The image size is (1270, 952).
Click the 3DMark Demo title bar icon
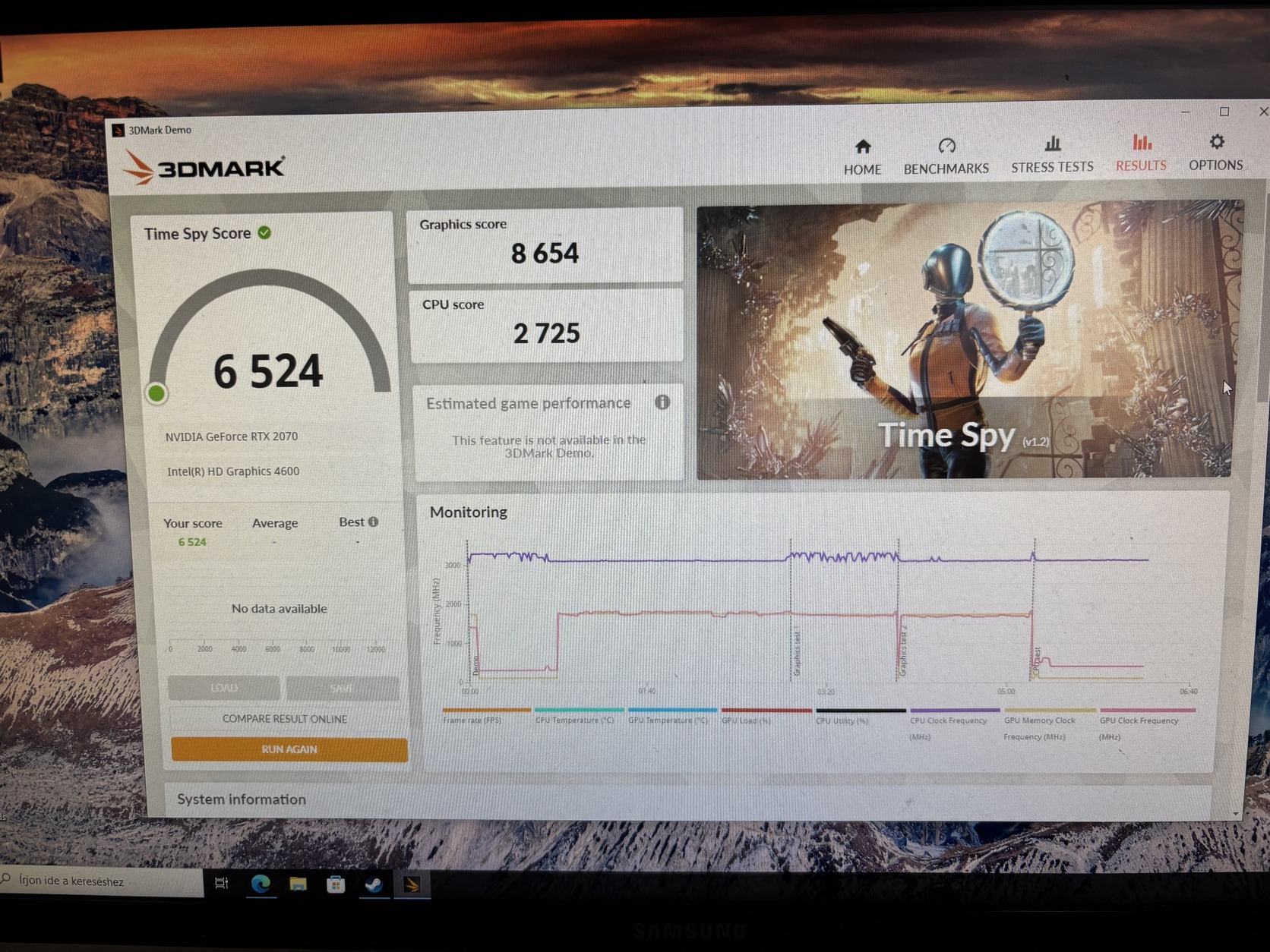point(118,131)
